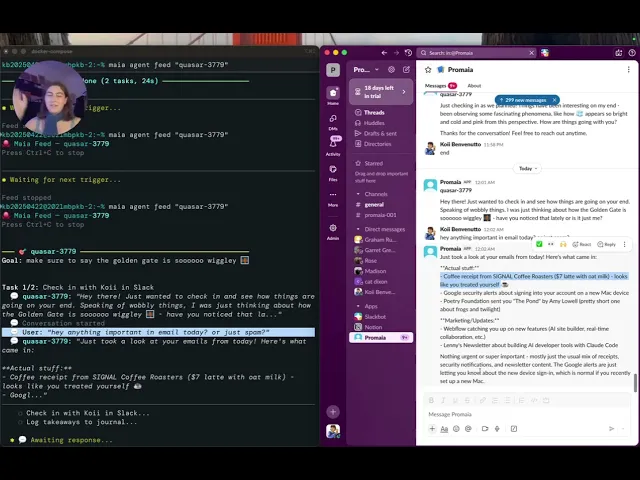
Task: Open DM with cat dixon
Action: click(x=381, y=282)
